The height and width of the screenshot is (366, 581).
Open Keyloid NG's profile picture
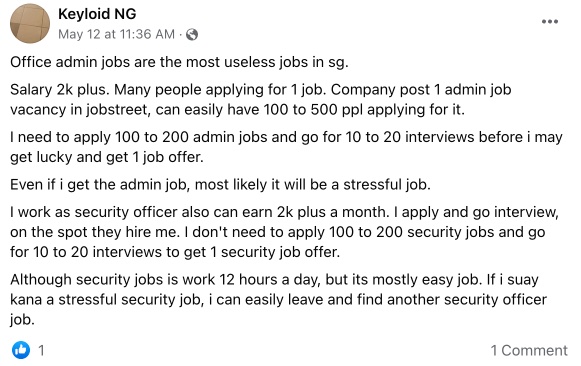30,24
